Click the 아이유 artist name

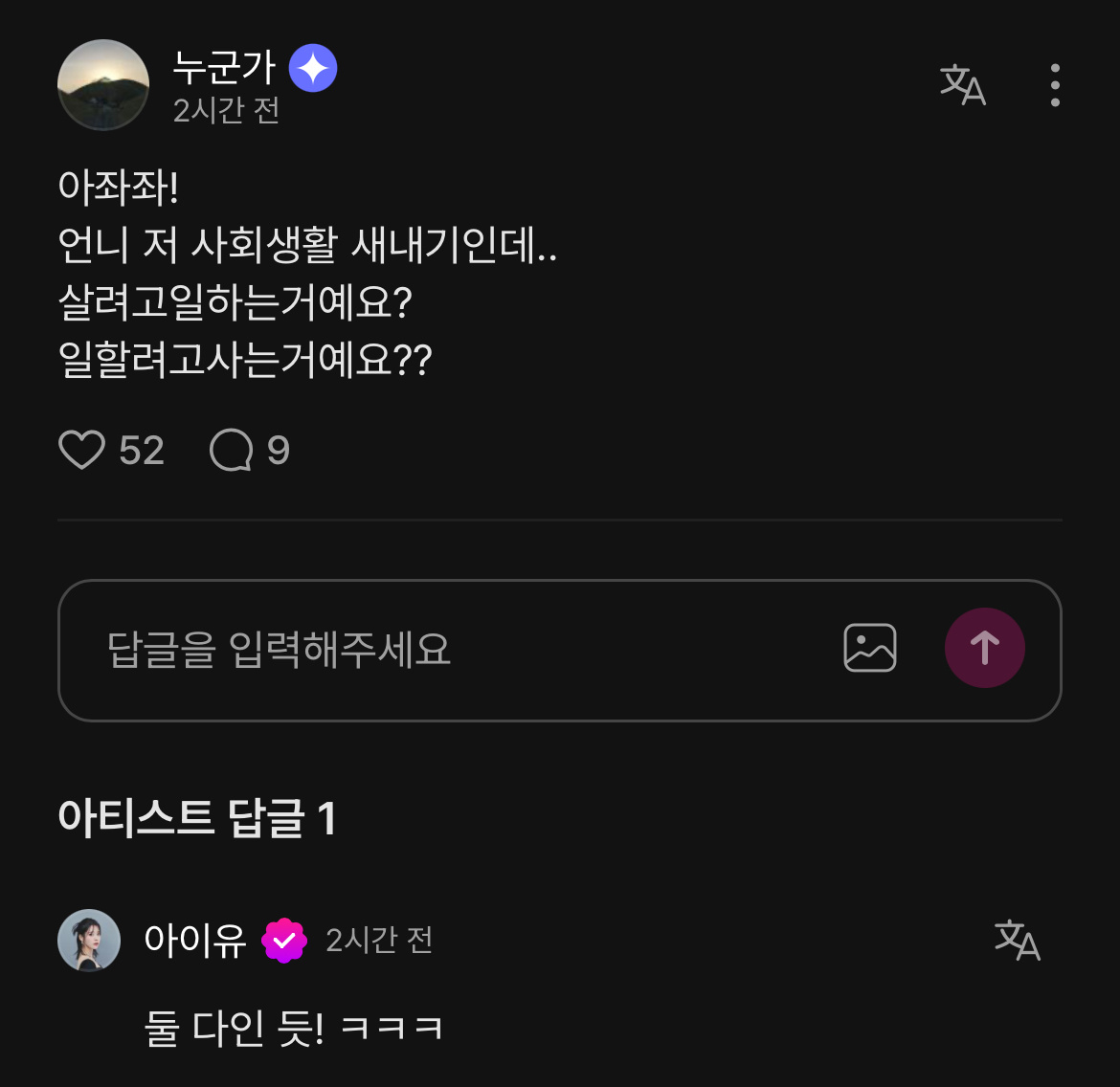[194, 940]
